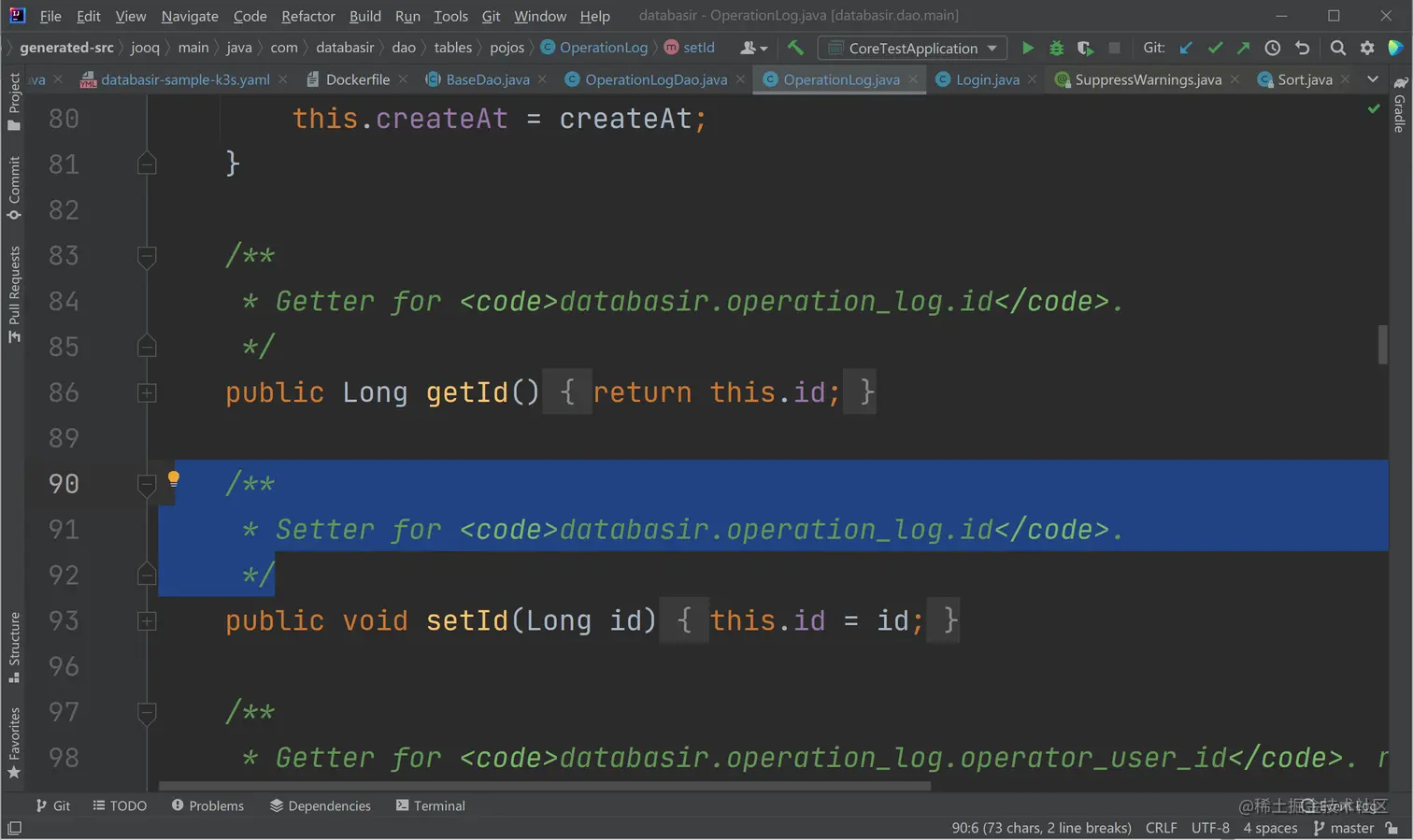Viewport: 1413px width, 840px height.
Task: Show hidden editor tabs with the chevron
Action: coord(1373,79)
